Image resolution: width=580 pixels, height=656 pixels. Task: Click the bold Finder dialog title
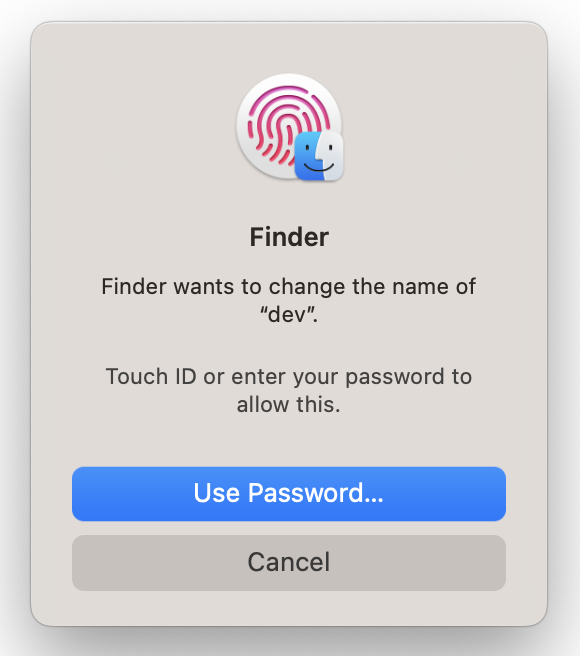point(289,237)
